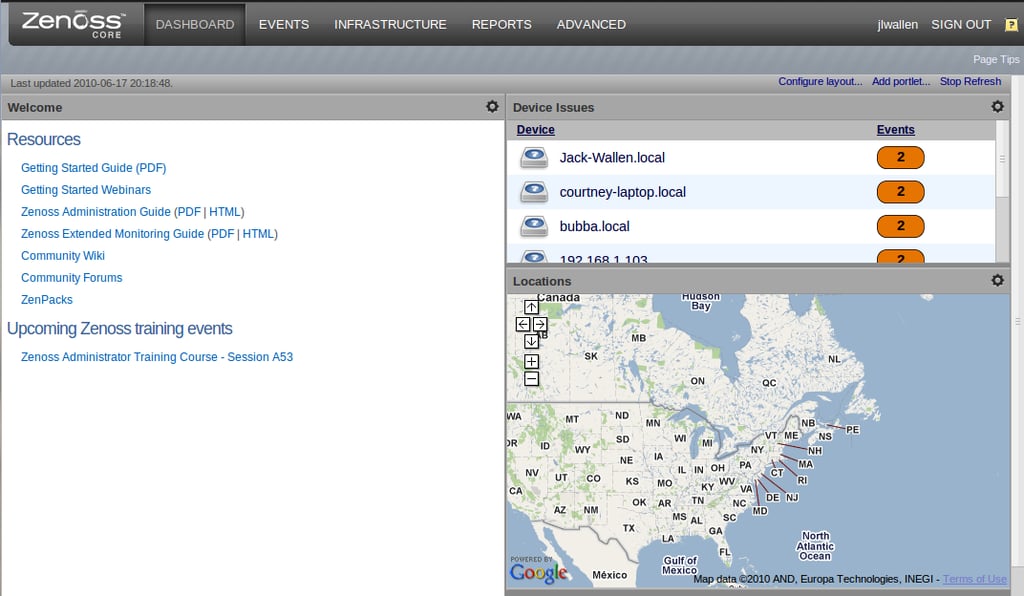
Task: Pan the map down with the arrow
Action: point(531,341)
